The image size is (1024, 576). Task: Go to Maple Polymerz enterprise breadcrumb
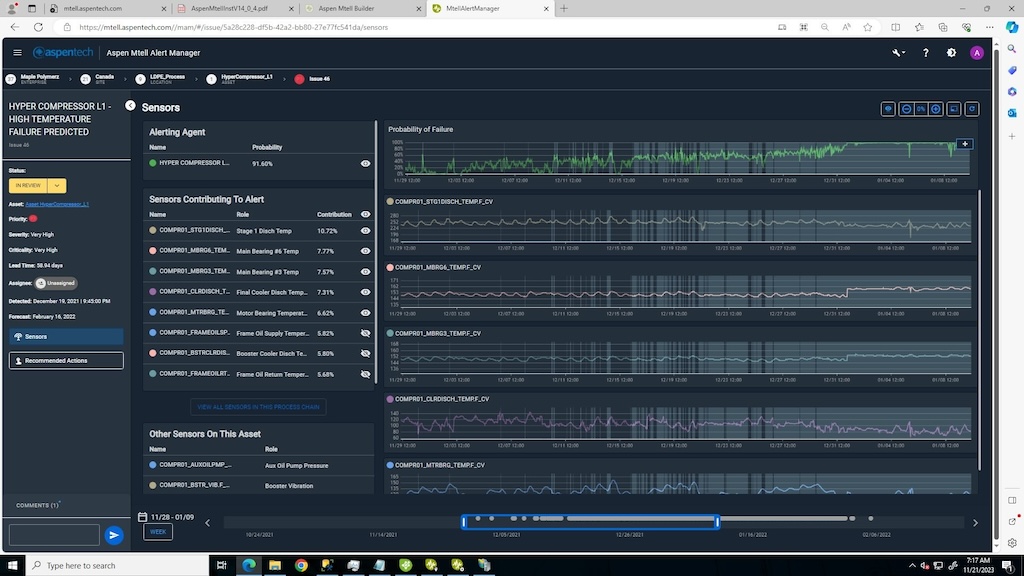click(34, 78)
